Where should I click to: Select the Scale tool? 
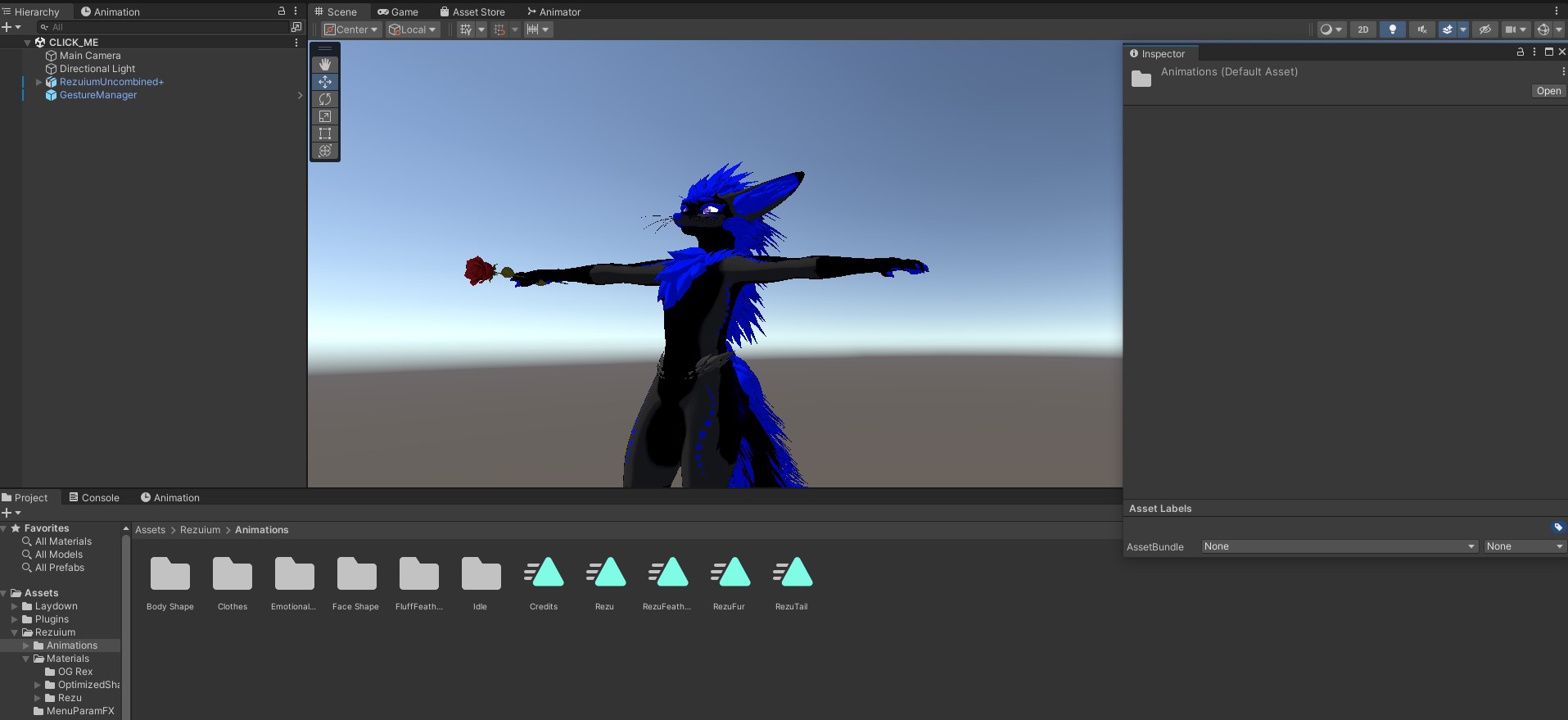click(x=325, y=116)
